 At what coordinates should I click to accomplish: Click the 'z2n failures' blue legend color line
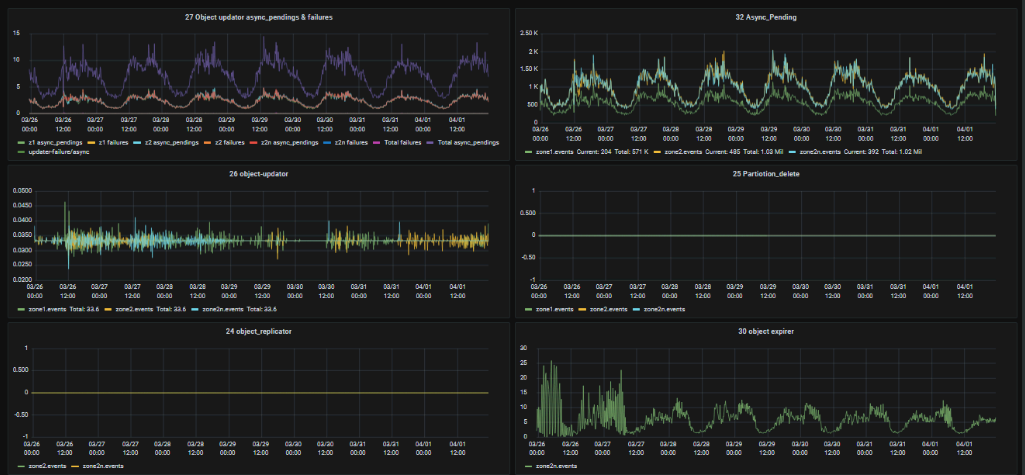click(x=329, y=142)
